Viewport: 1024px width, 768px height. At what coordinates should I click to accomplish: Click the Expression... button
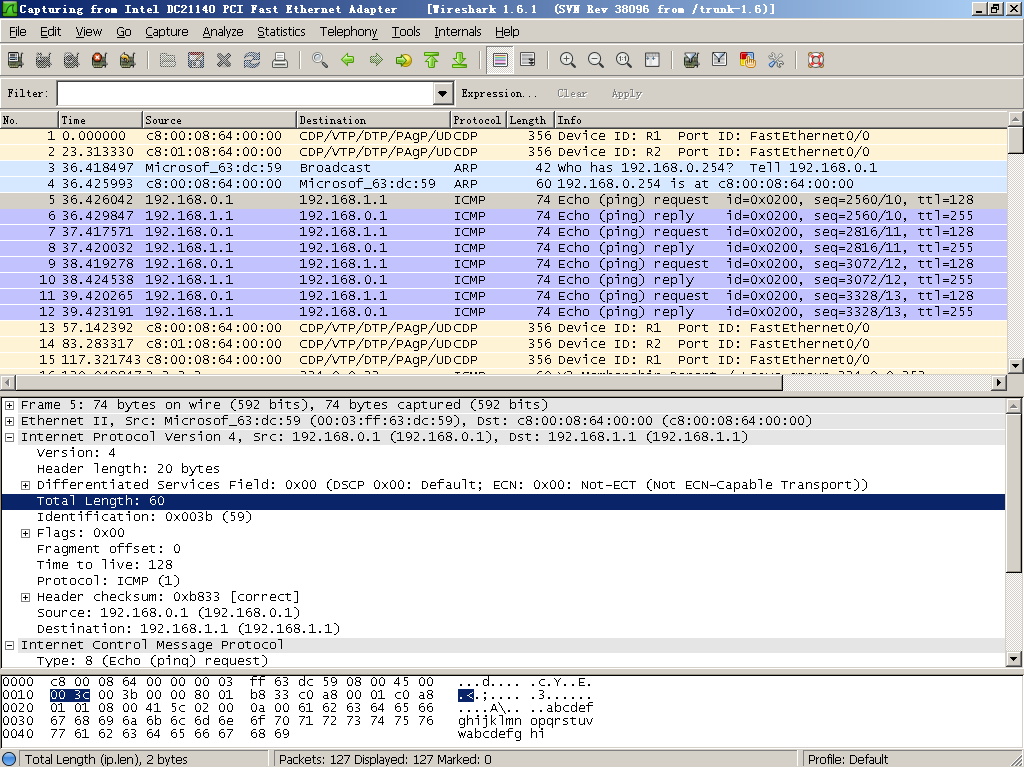point(499,93)
